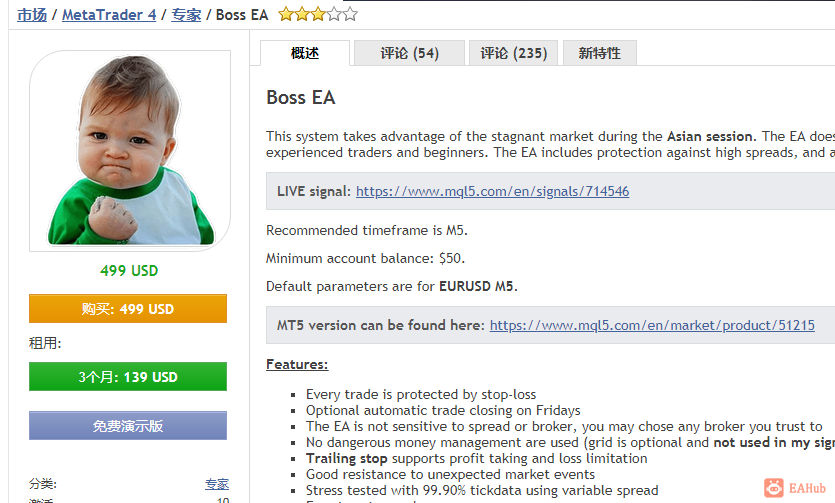Image resolution: width=835 pixels, height=503 pixels.
Task: Open the 新特性 tab
Action: click(600, 53)
